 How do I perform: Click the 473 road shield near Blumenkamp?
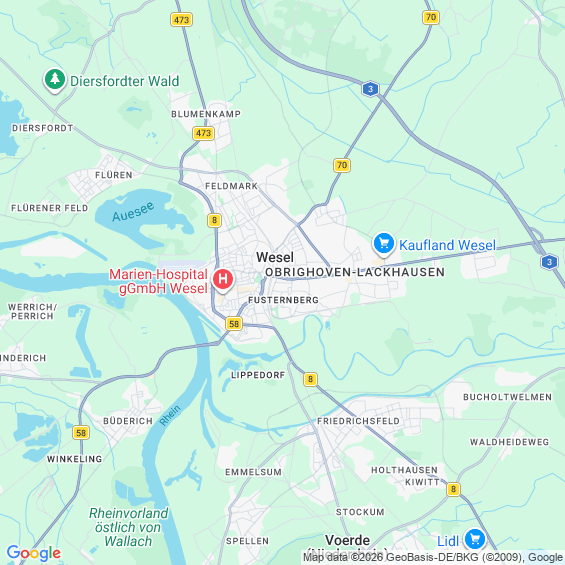point(204,133)
